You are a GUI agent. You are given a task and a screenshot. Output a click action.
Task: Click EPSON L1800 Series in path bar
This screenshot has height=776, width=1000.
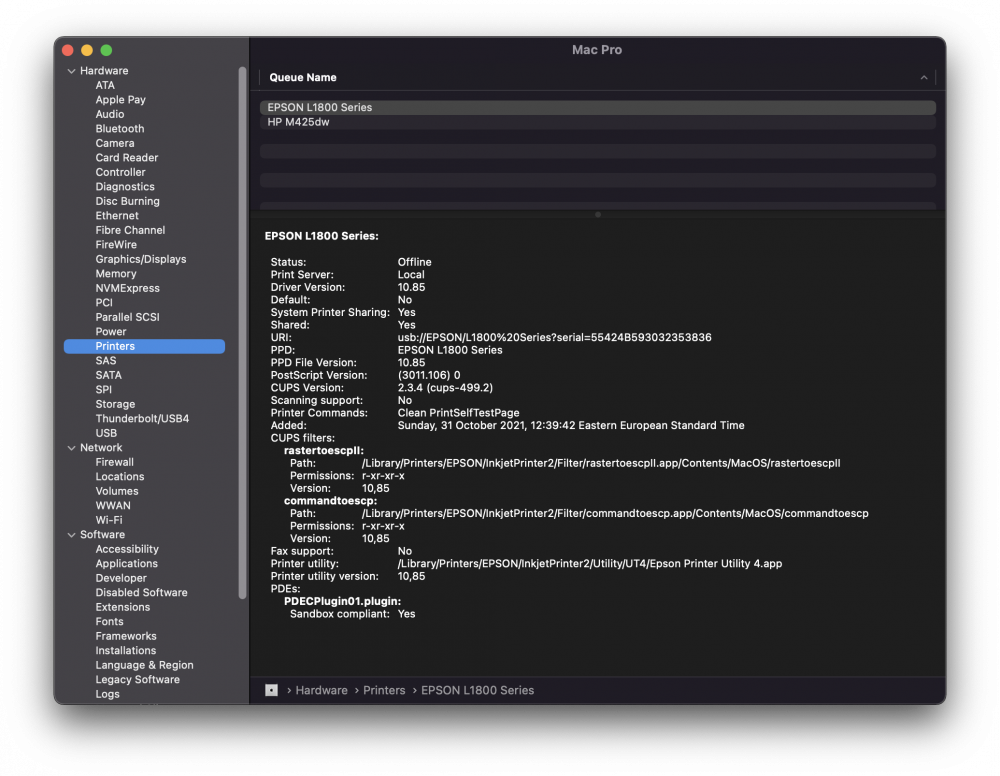[477, 690]
